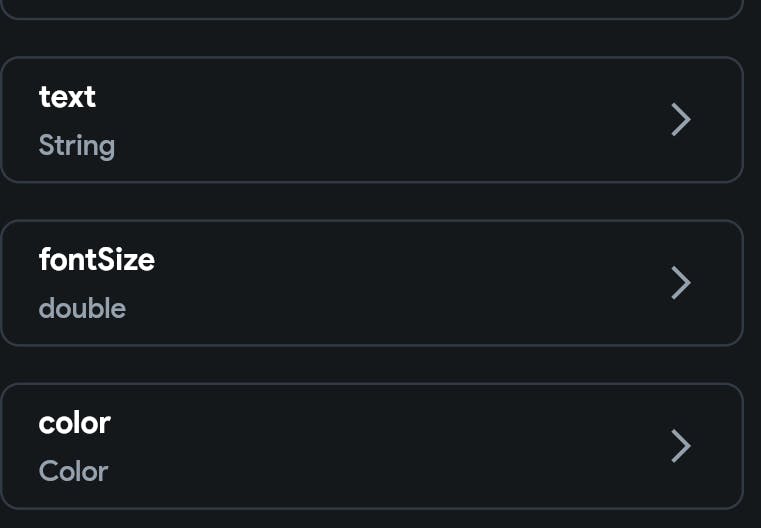Click the 'String' type label

[77, 146]
